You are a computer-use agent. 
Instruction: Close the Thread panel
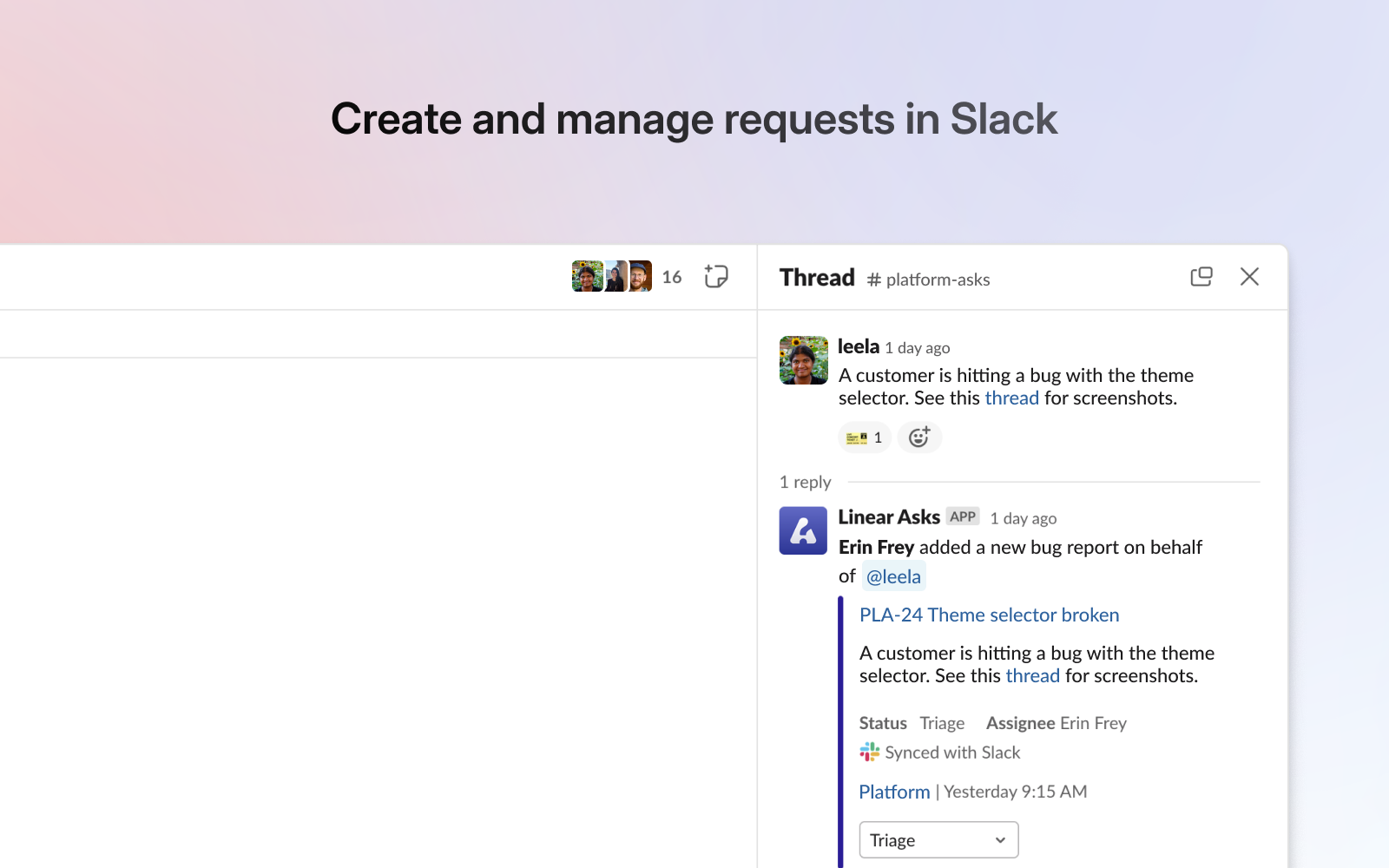[1249, 277]
